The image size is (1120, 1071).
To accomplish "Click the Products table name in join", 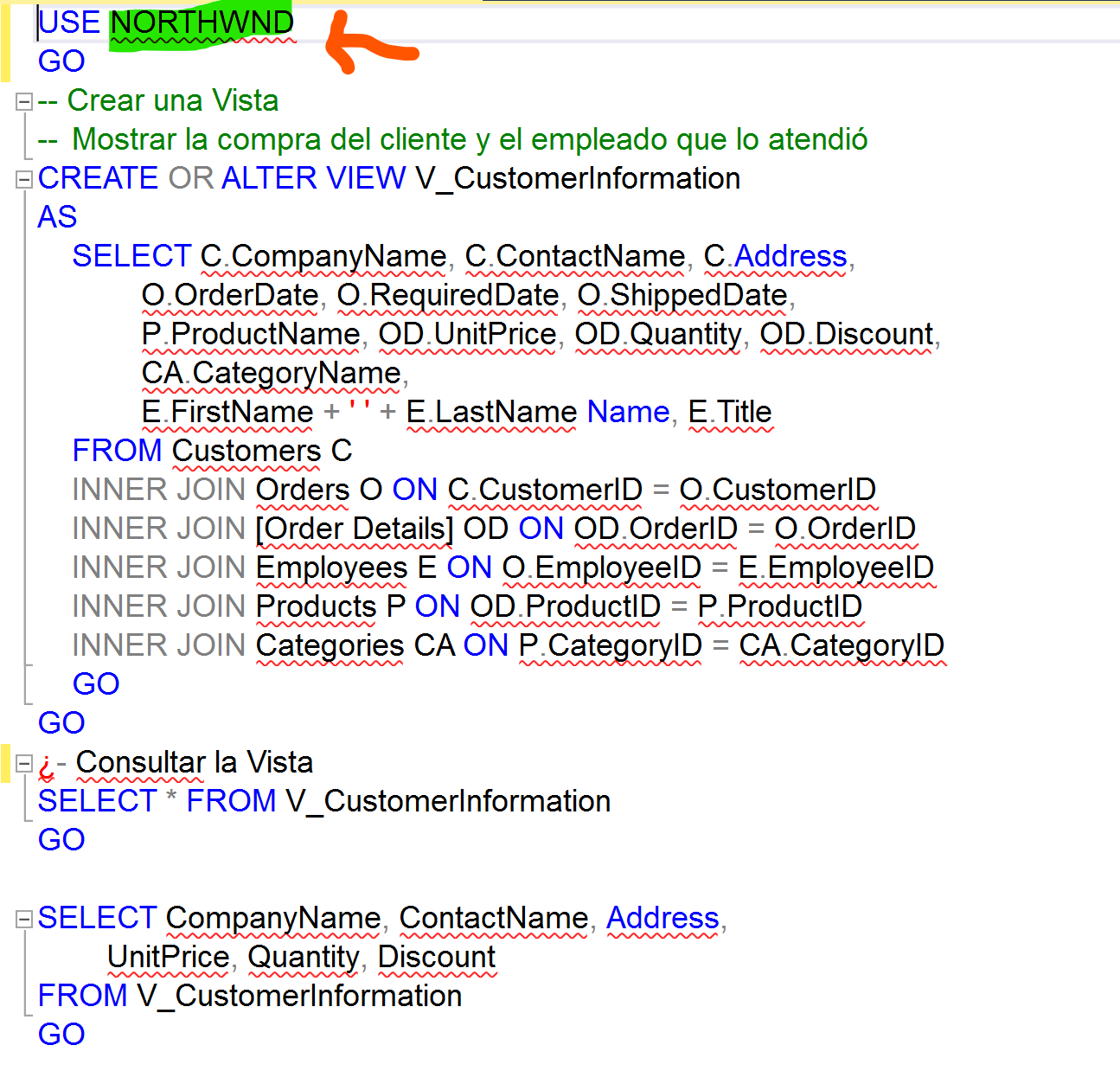I will 316,606.
